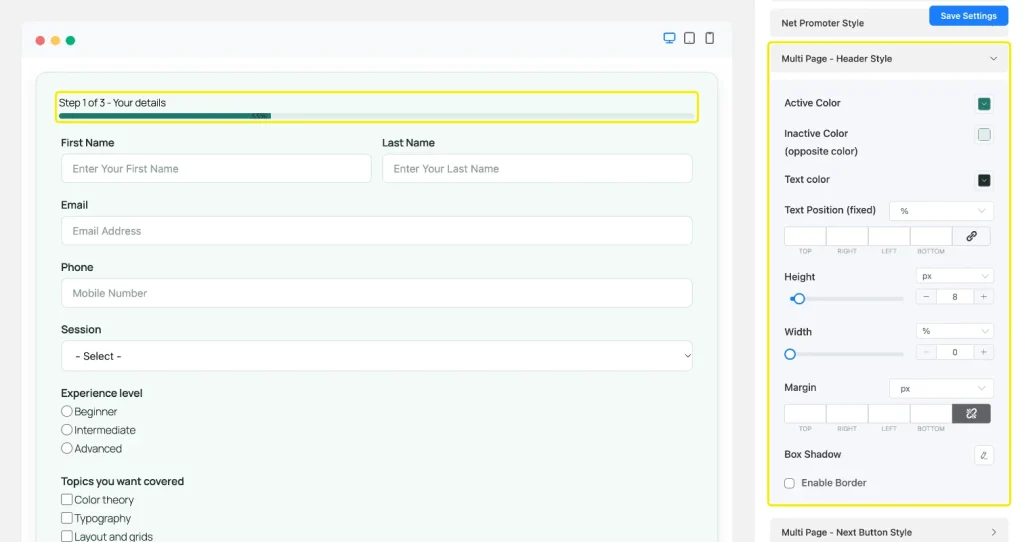The image size is (1024, 542).
Task: Click Text Position RIGHT input
Action: click(847, 236)
